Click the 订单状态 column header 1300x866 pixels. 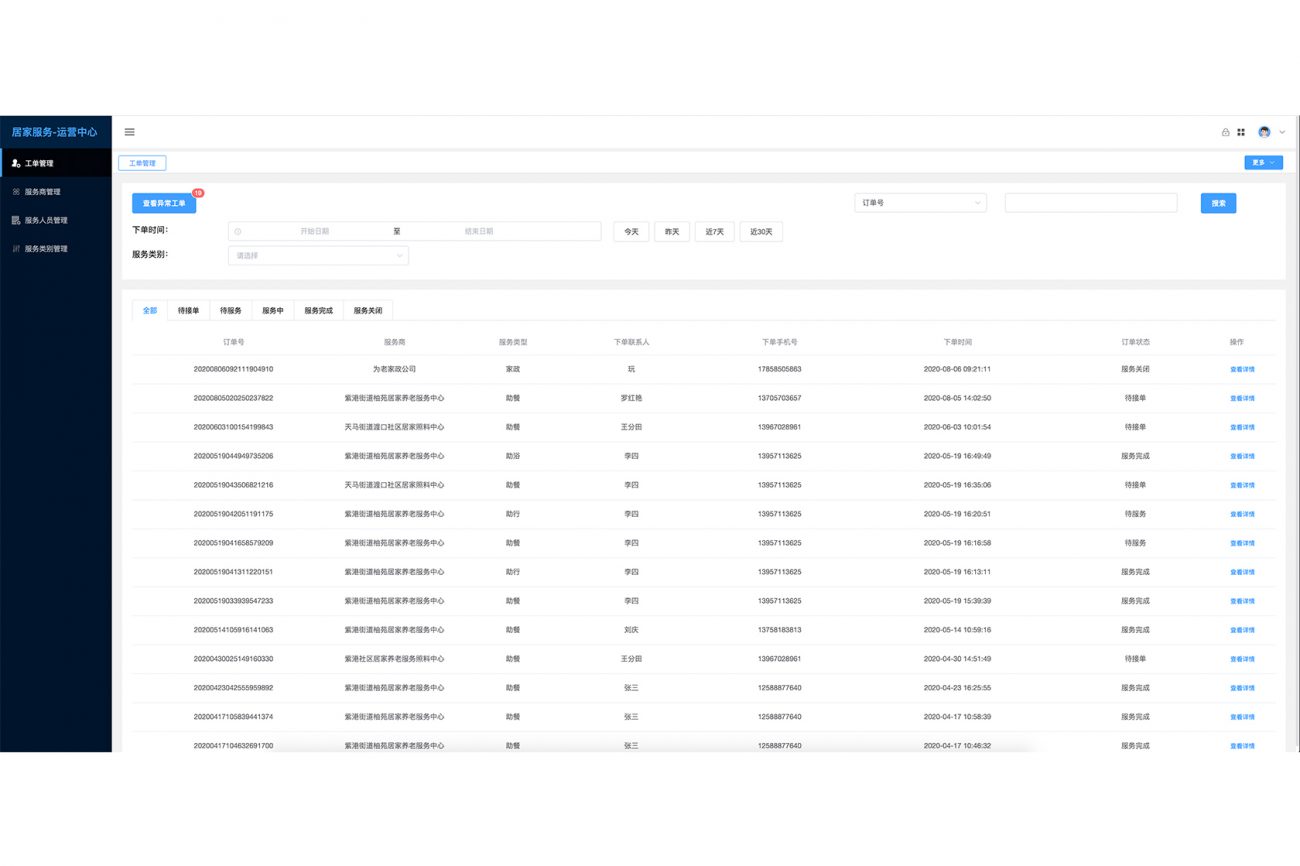point(1135,342)
